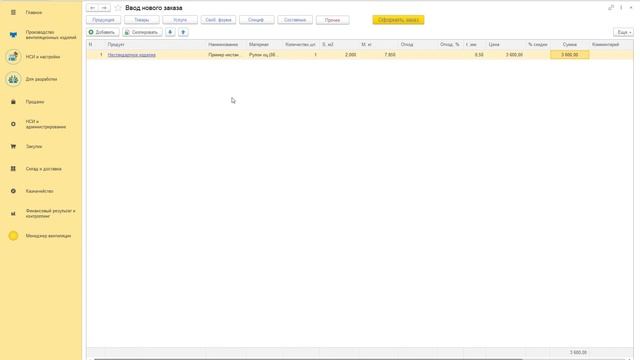
Task: Click the Цена column header
Action: (505, 44)
